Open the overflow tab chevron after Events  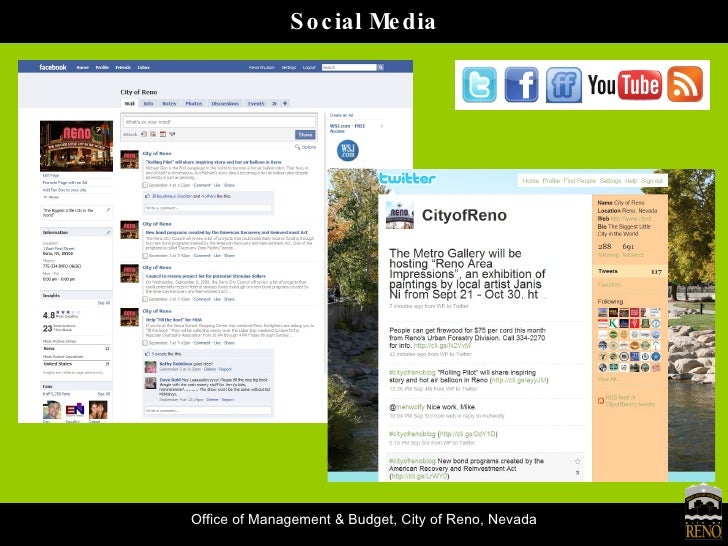tap(274, 104)
